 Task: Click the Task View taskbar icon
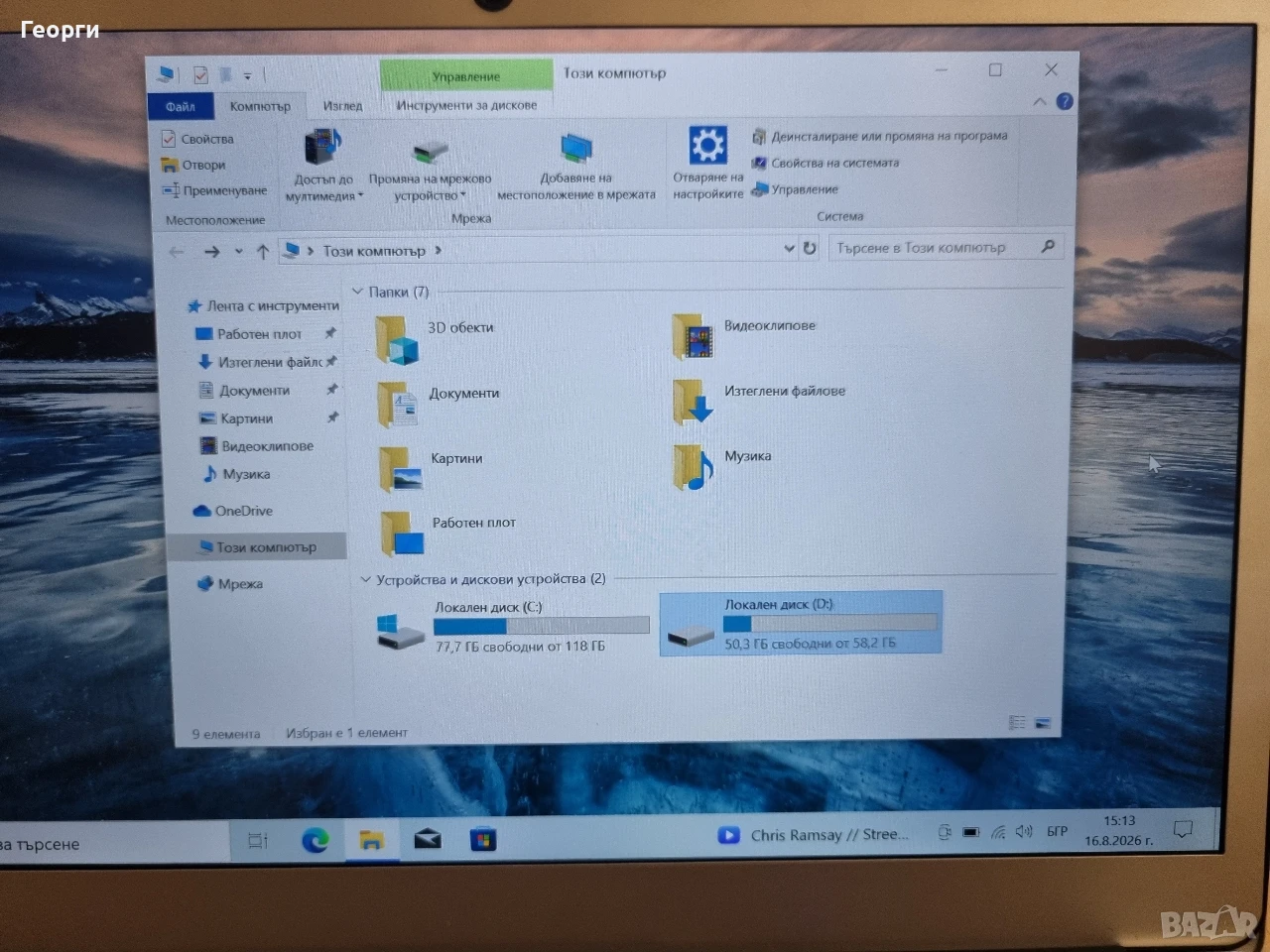tap(258, 841)
